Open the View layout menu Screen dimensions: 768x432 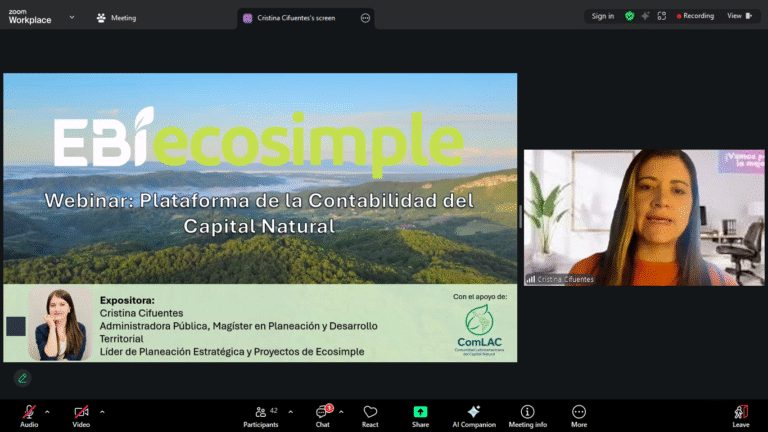[739, 16]
